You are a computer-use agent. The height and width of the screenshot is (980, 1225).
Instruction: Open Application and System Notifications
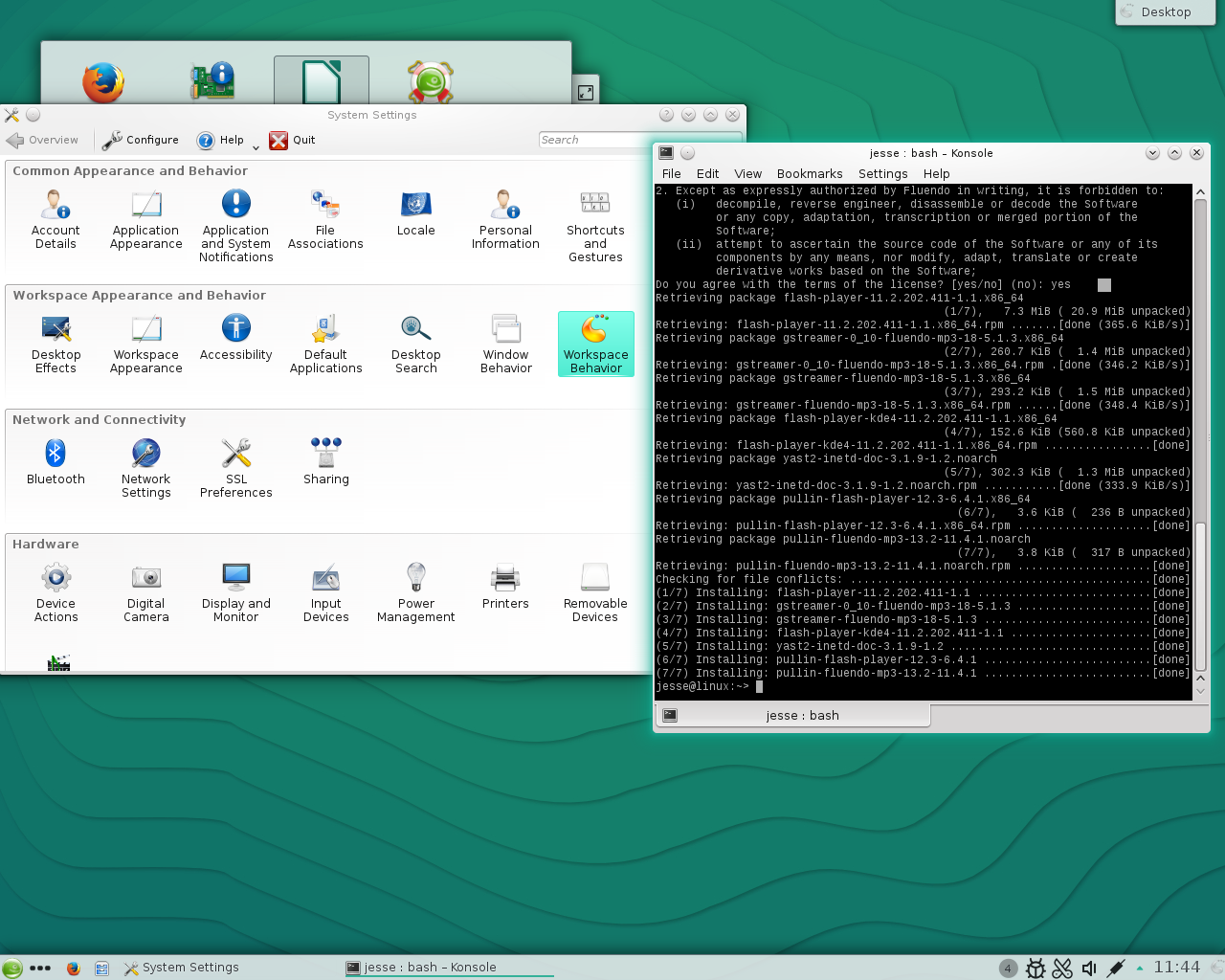[236, 226]
